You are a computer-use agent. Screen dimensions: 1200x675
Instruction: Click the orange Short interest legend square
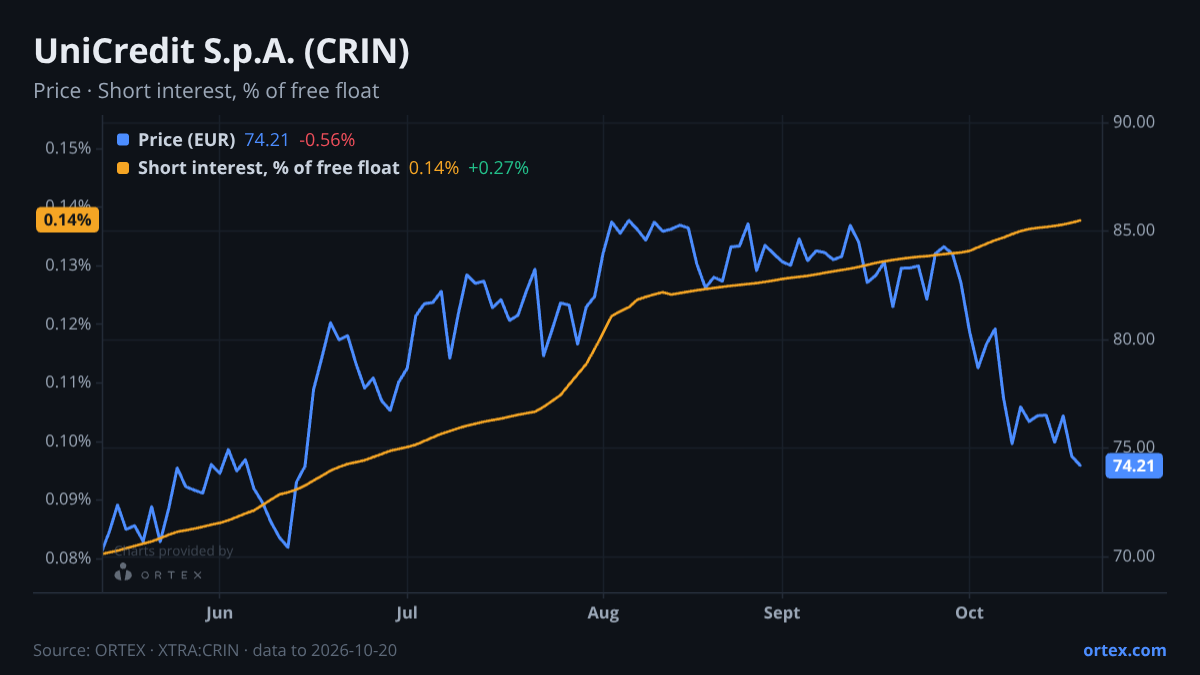tap(123, 168)
